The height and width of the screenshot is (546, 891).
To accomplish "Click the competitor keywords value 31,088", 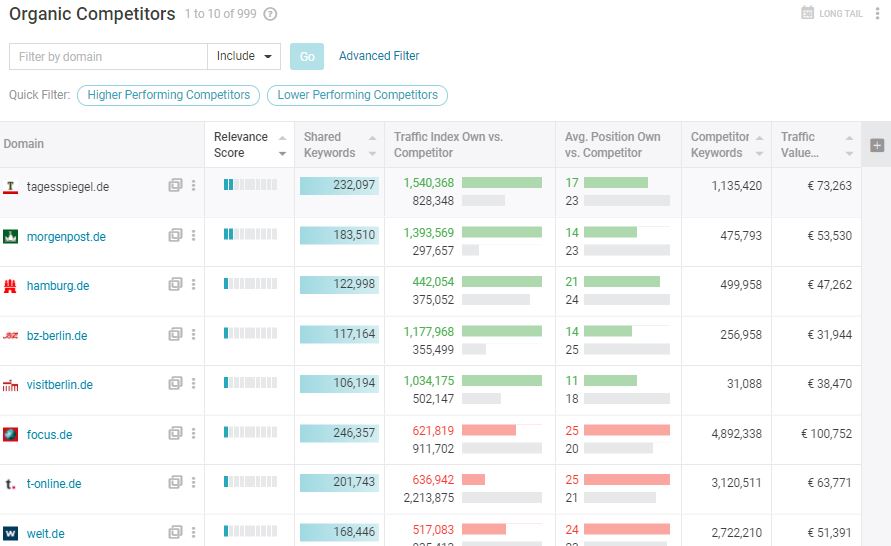I will [x=744, y=384].
